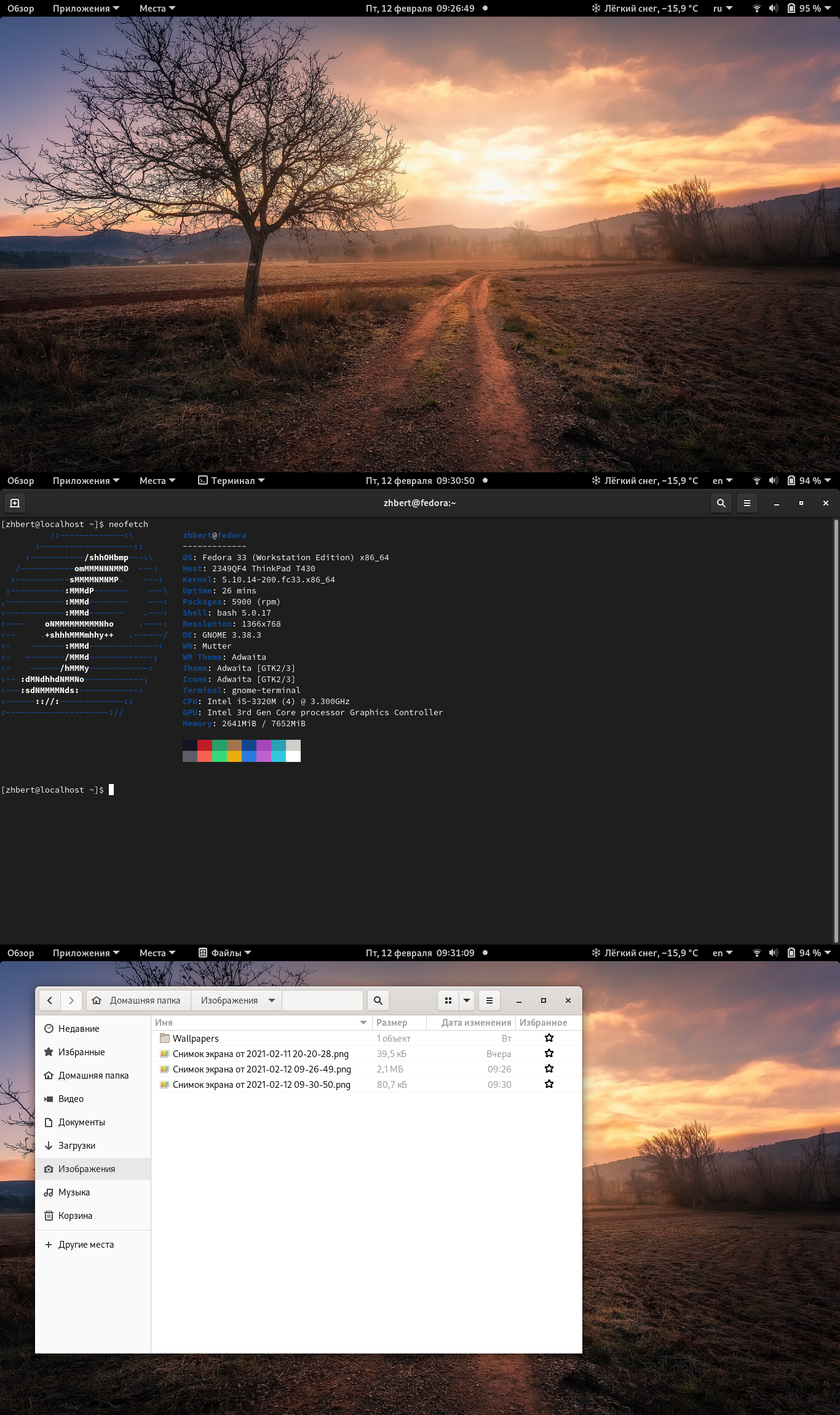Click the search icon in the terminal header bar
840x1415 pixels.
pos(721,503)
